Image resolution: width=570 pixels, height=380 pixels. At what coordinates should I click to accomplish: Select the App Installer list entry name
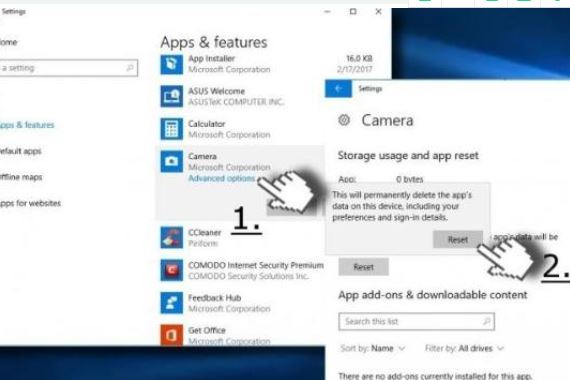click(211, 59)
